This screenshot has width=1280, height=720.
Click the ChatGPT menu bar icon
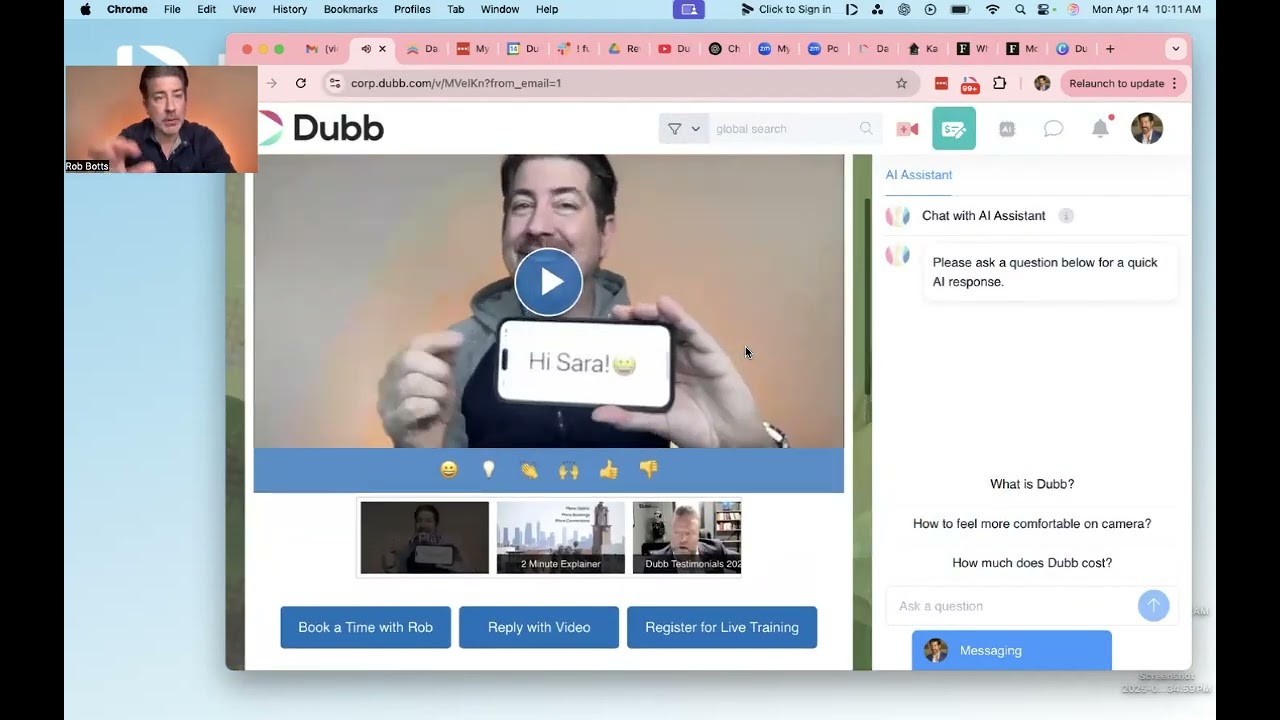point(904,9)
